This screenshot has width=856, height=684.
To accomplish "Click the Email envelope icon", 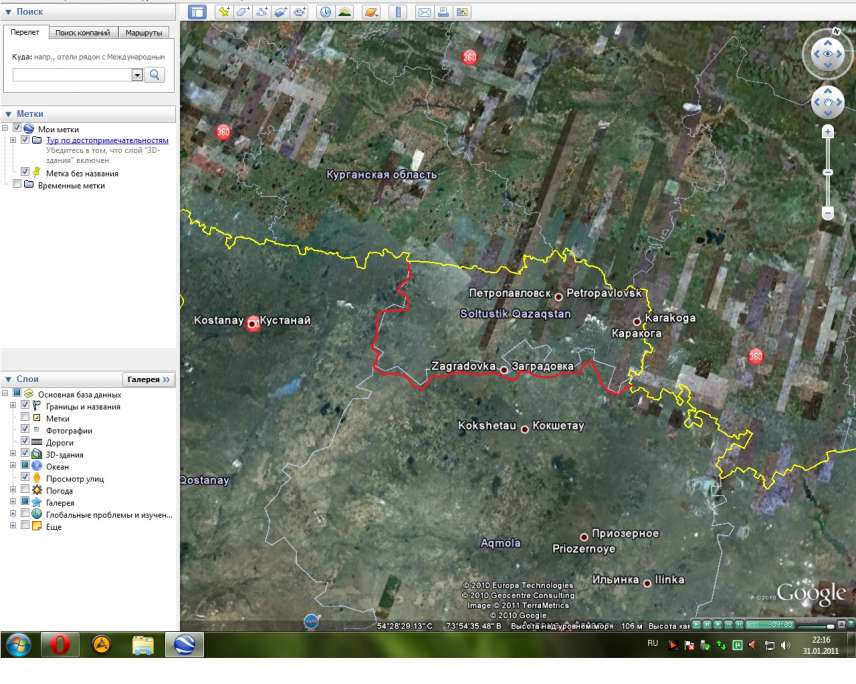I will (424, 12).
